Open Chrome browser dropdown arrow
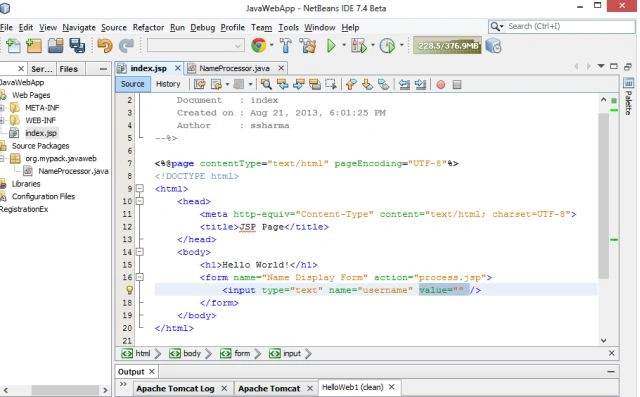The image size is (640, 397). pos(272,45)
